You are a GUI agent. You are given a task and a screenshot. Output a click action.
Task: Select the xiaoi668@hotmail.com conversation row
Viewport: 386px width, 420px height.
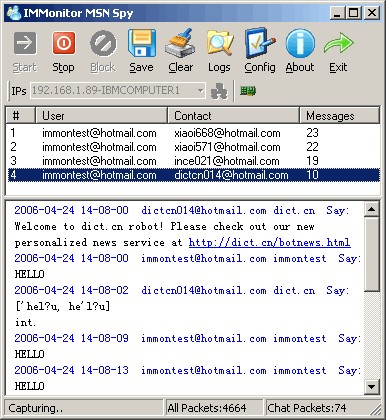(193, 133)
